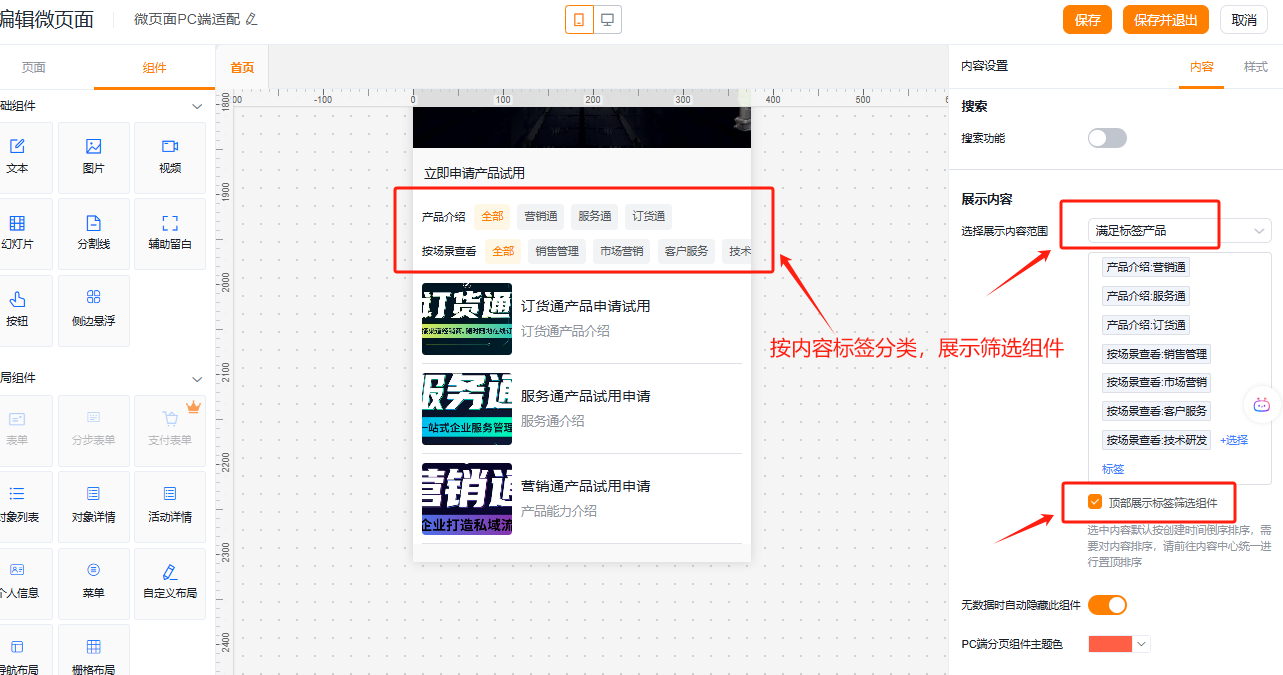
Task: Add the 菜单 menu component
Action: [94, 582]
